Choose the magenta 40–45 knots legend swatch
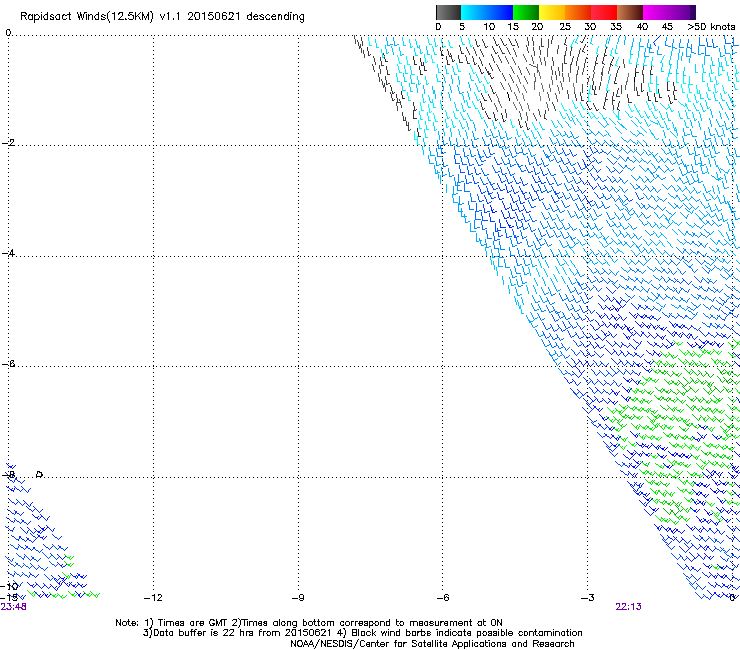 656,12
